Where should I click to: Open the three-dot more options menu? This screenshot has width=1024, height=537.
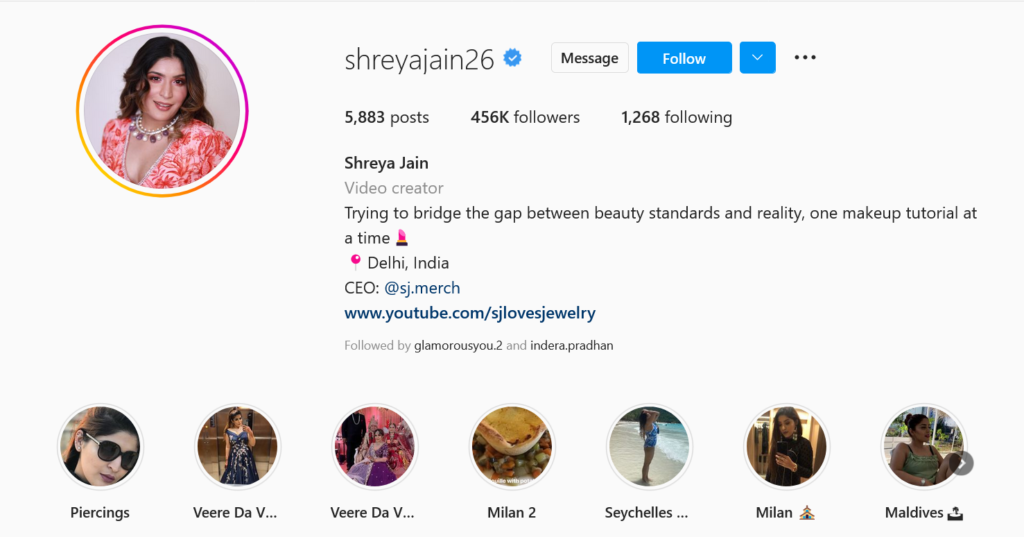[x=805, y=57]
